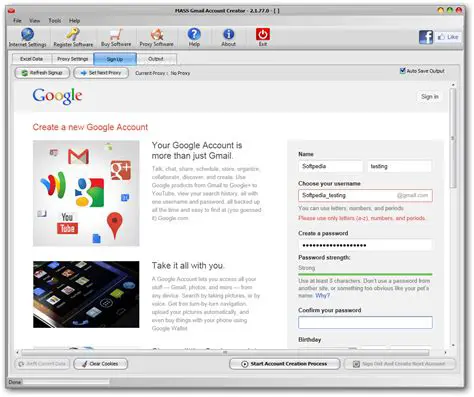The width and height of the screenshot is (474, 397).
Task: Click the horizontal scrollbar left arrow
Action: pyautogui.click(x=18, y=352)
